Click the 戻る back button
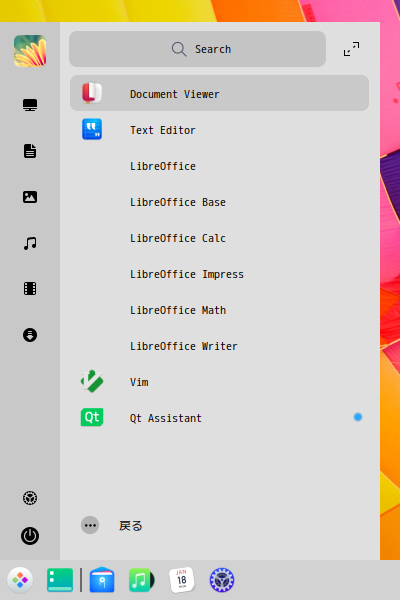This screenshot has width=400, height=600. pyautogui.click(x=131, y=526)
